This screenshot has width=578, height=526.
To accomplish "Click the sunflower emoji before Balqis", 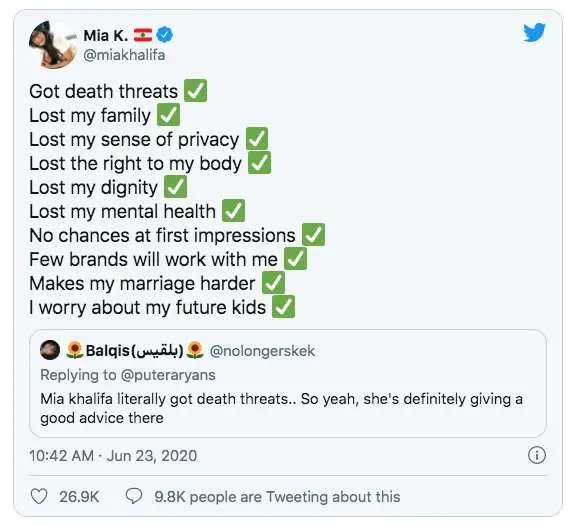I will tap(75, 350).
